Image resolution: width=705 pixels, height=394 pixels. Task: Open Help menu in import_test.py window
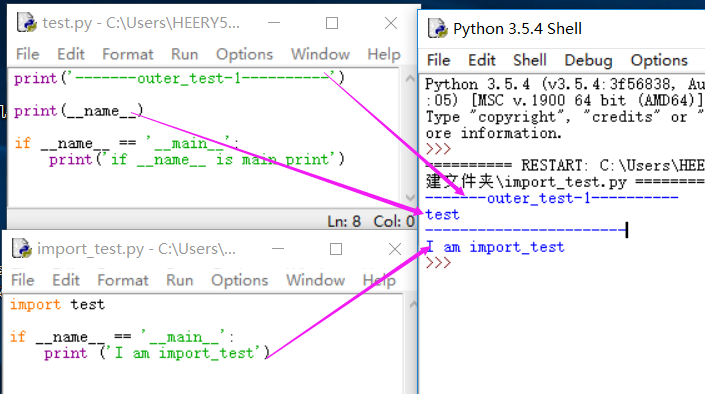[x=379, y=280]
